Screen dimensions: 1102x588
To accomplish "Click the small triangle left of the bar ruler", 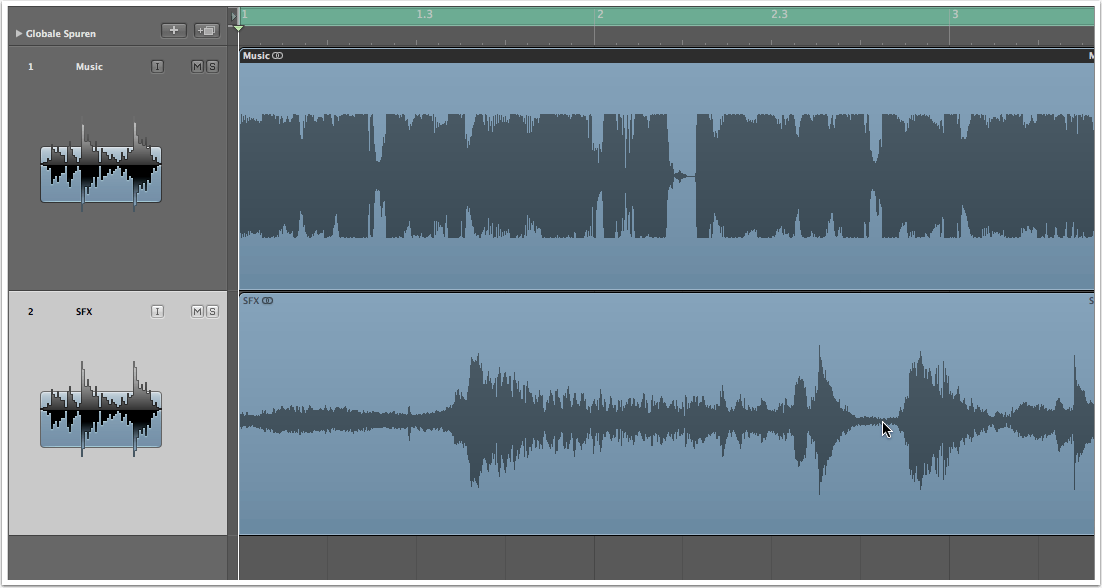I will coord(234,16).
